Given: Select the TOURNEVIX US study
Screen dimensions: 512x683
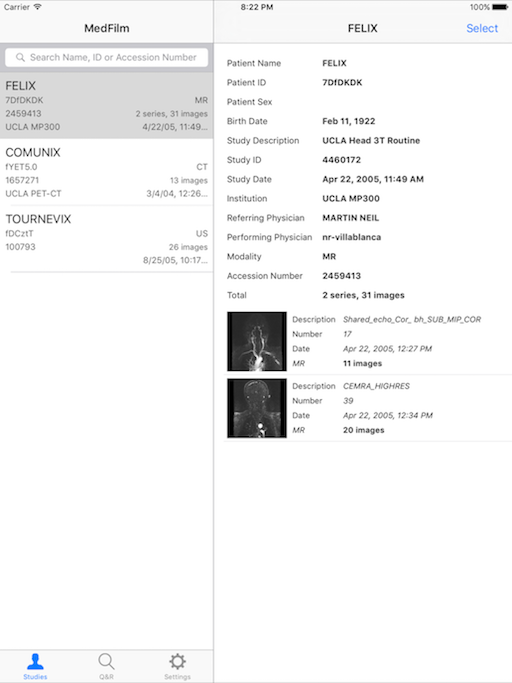Looking at the screenshot, I should [106, 239].
